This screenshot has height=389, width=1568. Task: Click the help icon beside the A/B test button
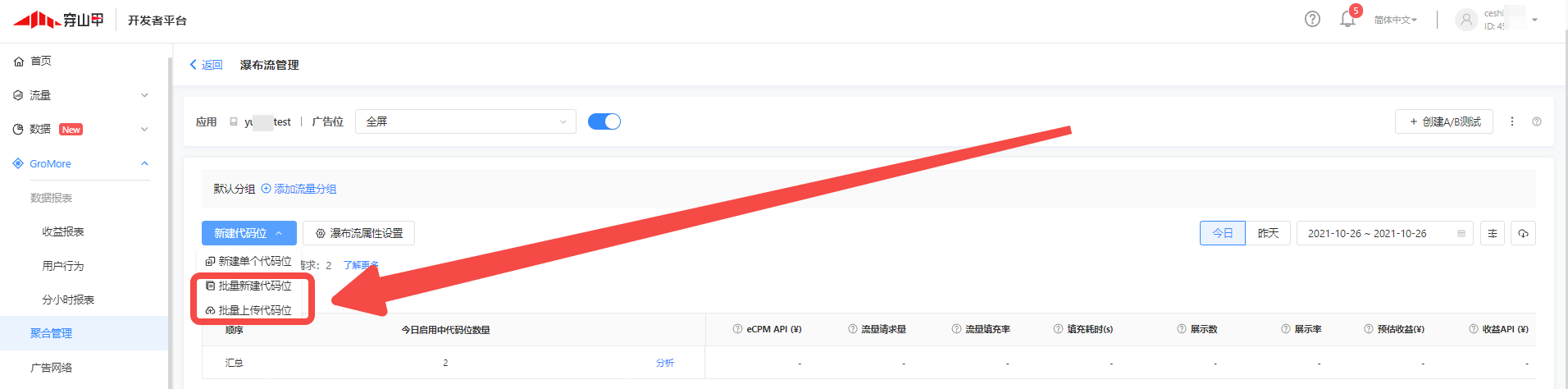click(1537, 121)
